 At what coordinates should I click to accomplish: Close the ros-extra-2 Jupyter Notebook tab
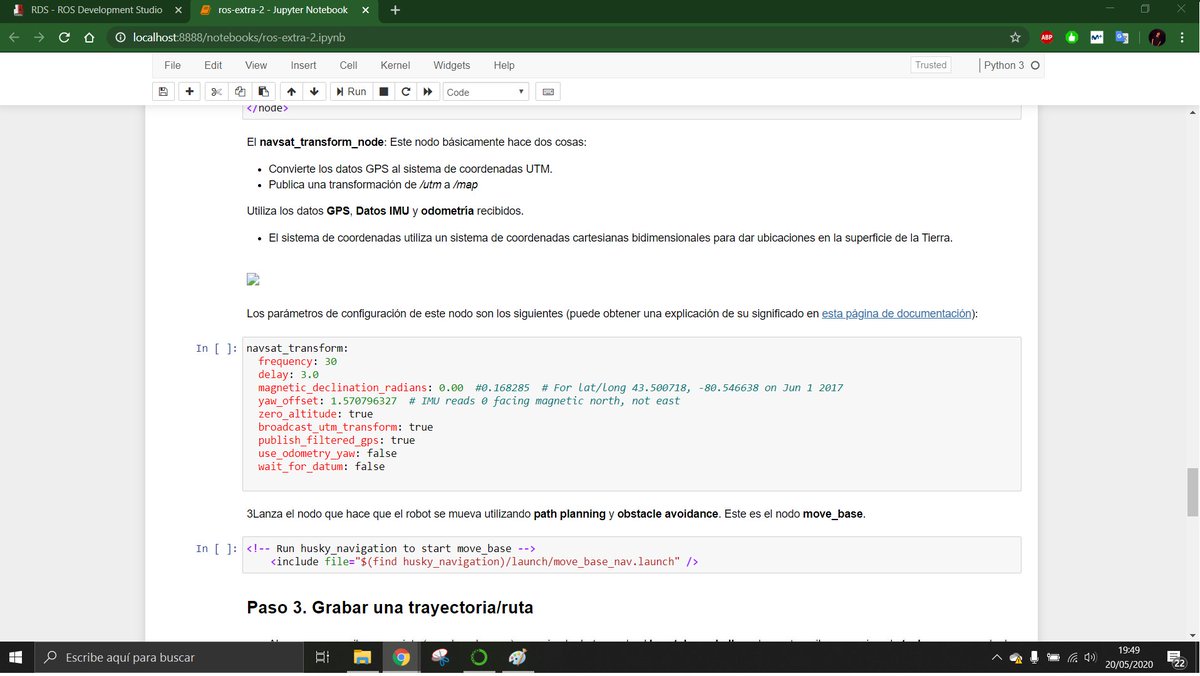[365, 10]
